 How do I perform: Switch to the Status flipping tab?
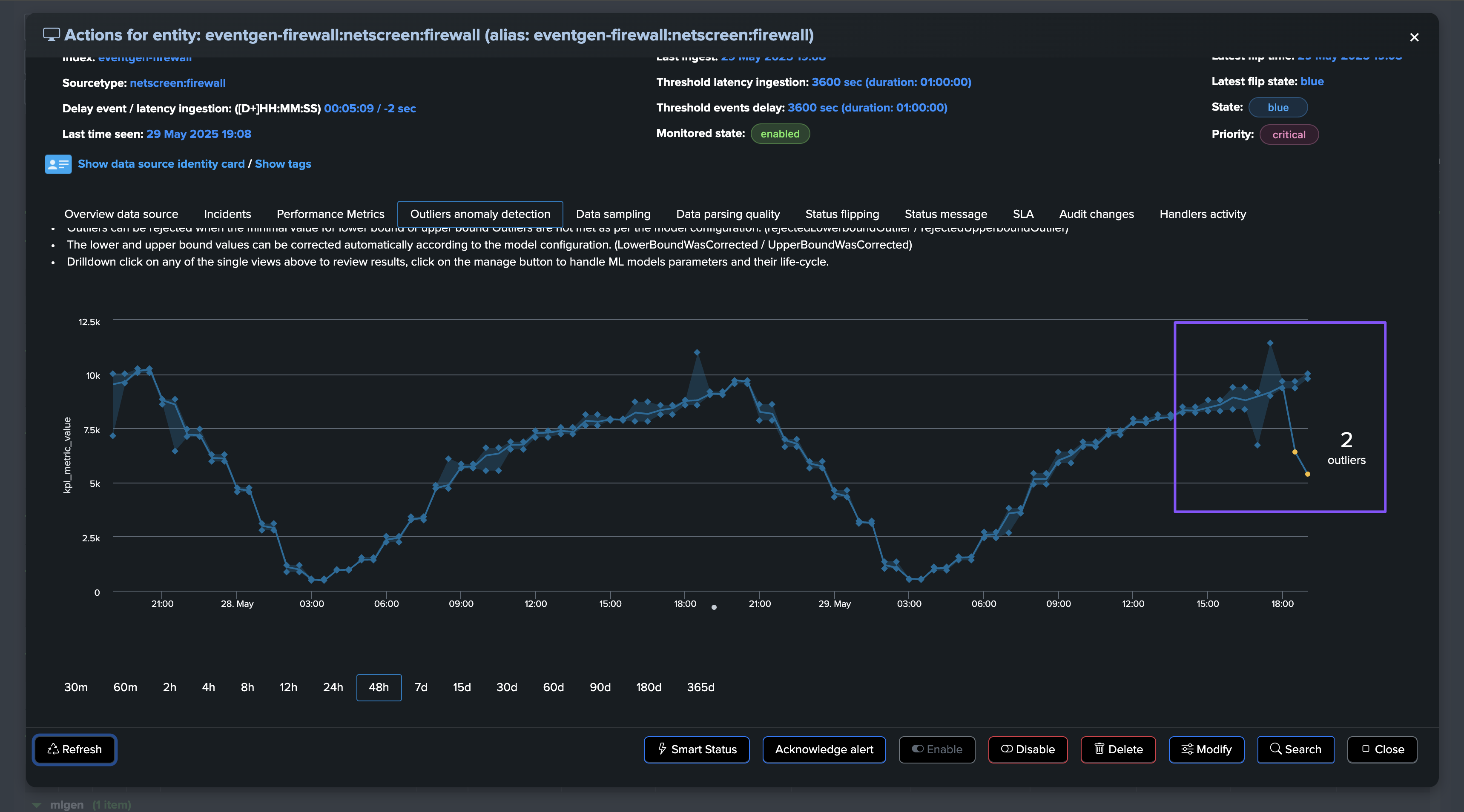842,214
